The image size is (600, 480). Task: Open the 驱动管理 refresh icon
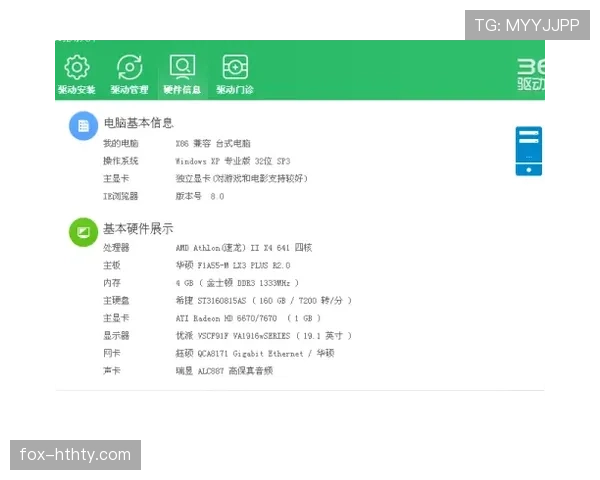[x=130, y=68]
